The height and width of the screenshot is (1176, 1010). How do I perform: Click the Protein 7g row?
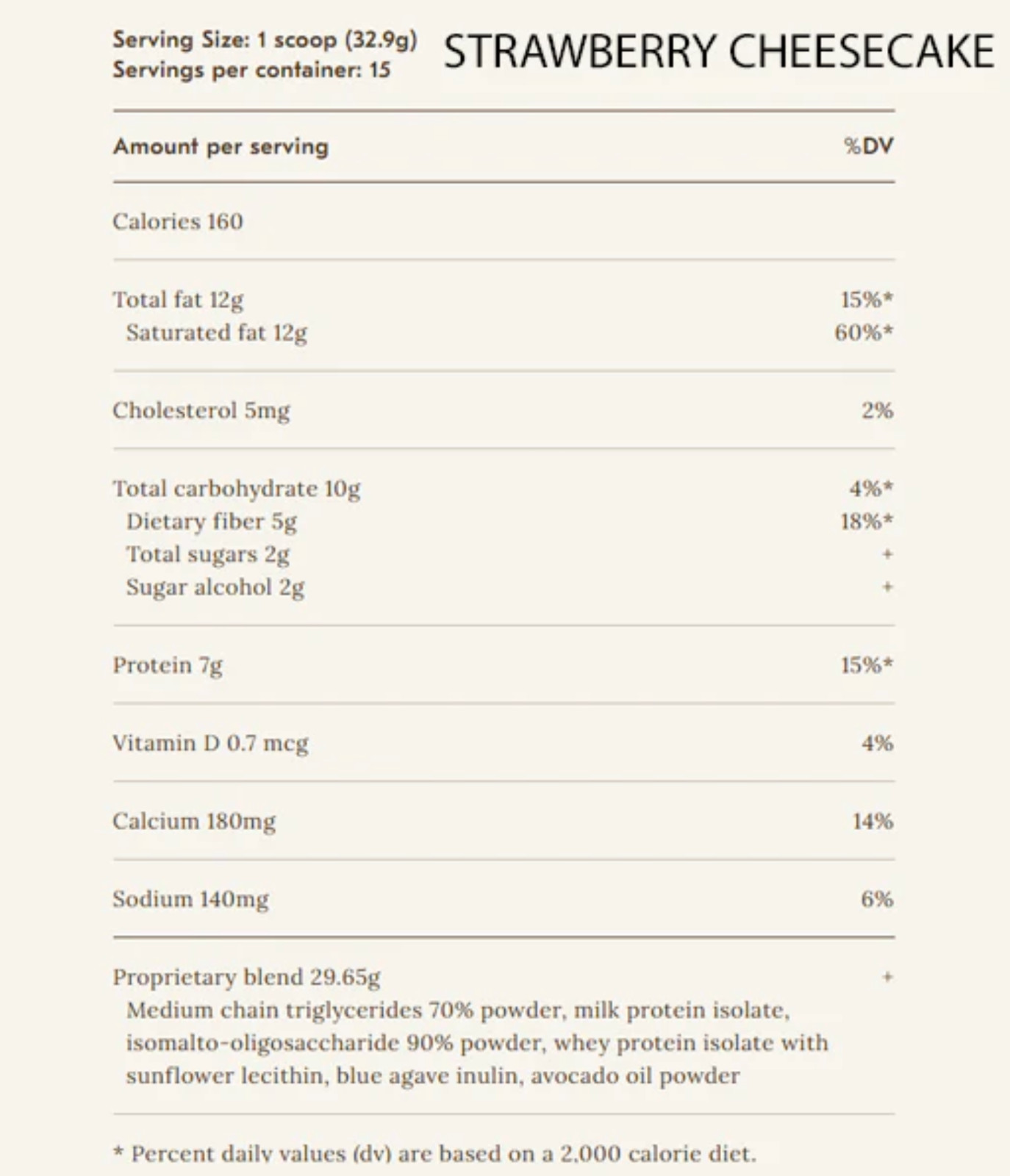click(x=504, y=665)
